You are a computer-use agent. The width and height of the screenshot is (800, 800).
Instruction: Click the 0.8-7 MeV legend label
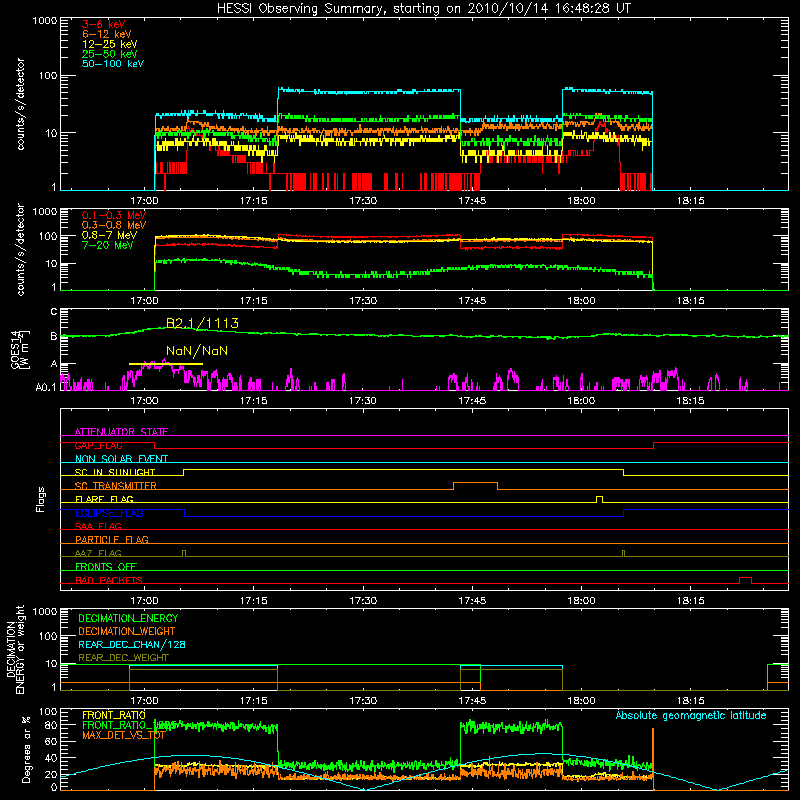(x=109, y=235)
